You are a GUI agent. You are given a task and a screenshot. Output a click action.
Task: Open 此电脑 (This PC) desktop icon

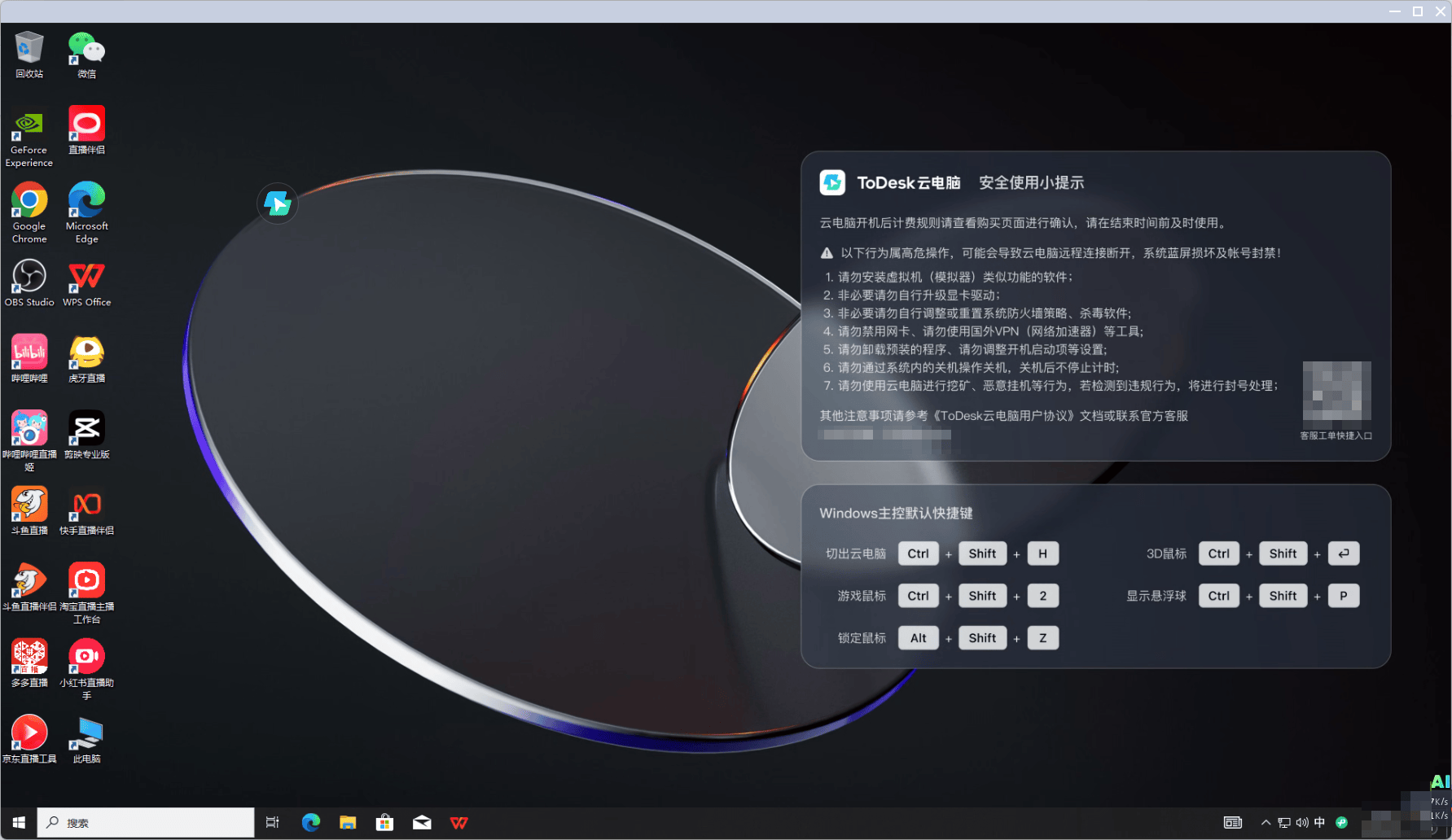[x=86, y=738]
